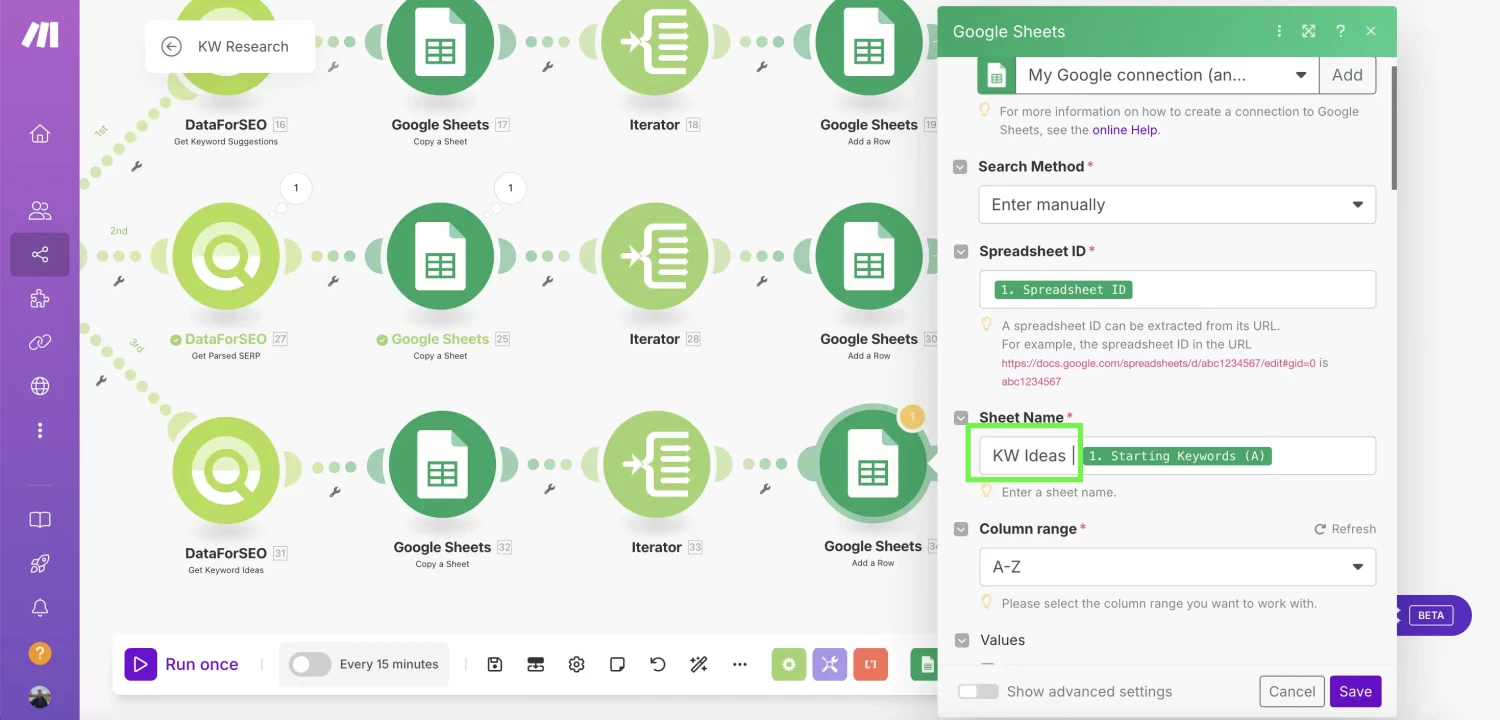Toggle the Search Method map checkbox
1500x720 pixels.
pyautogui.click(x=960, y=167)
